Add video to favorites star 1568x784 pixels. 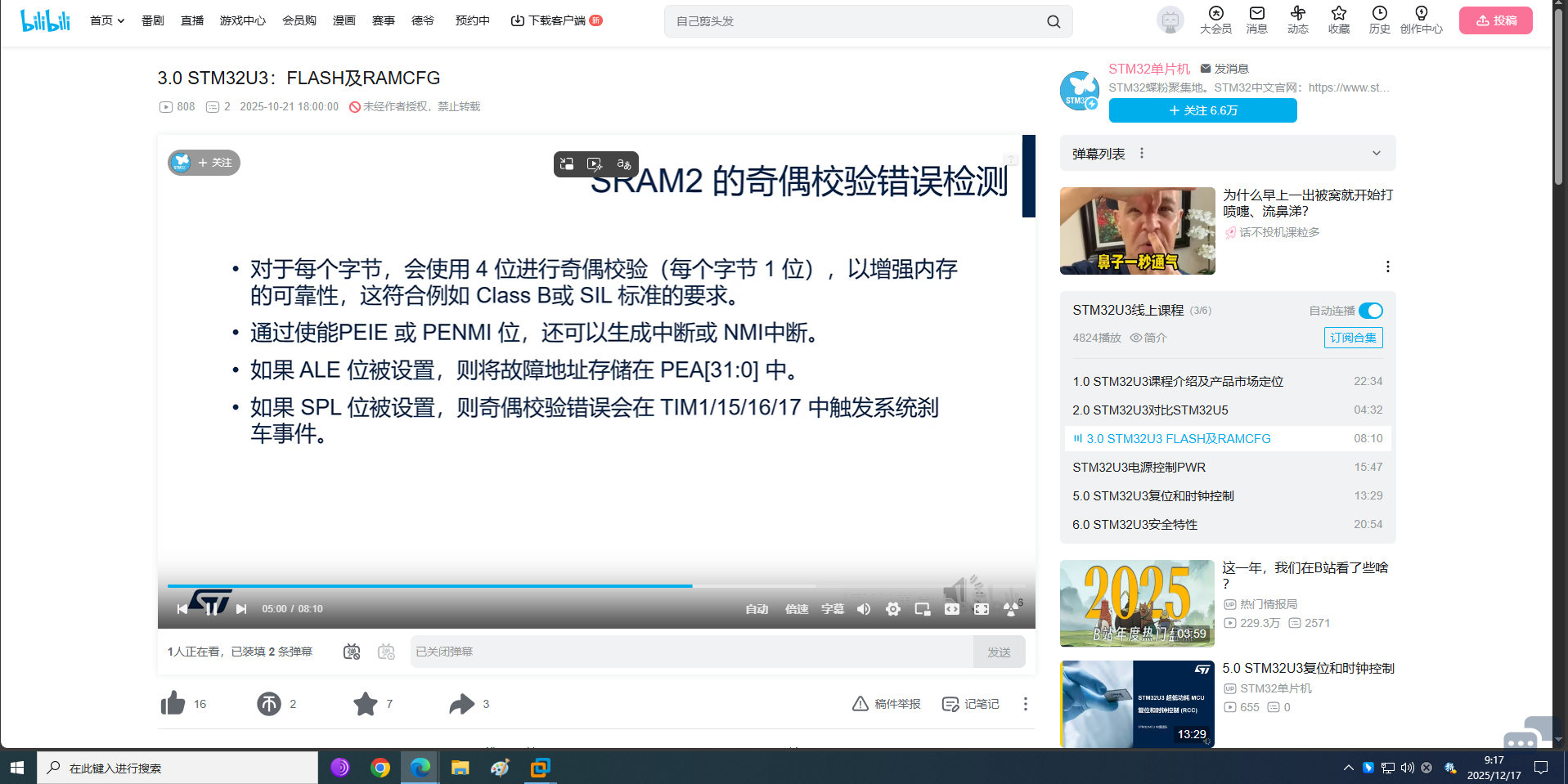point(366,703)
